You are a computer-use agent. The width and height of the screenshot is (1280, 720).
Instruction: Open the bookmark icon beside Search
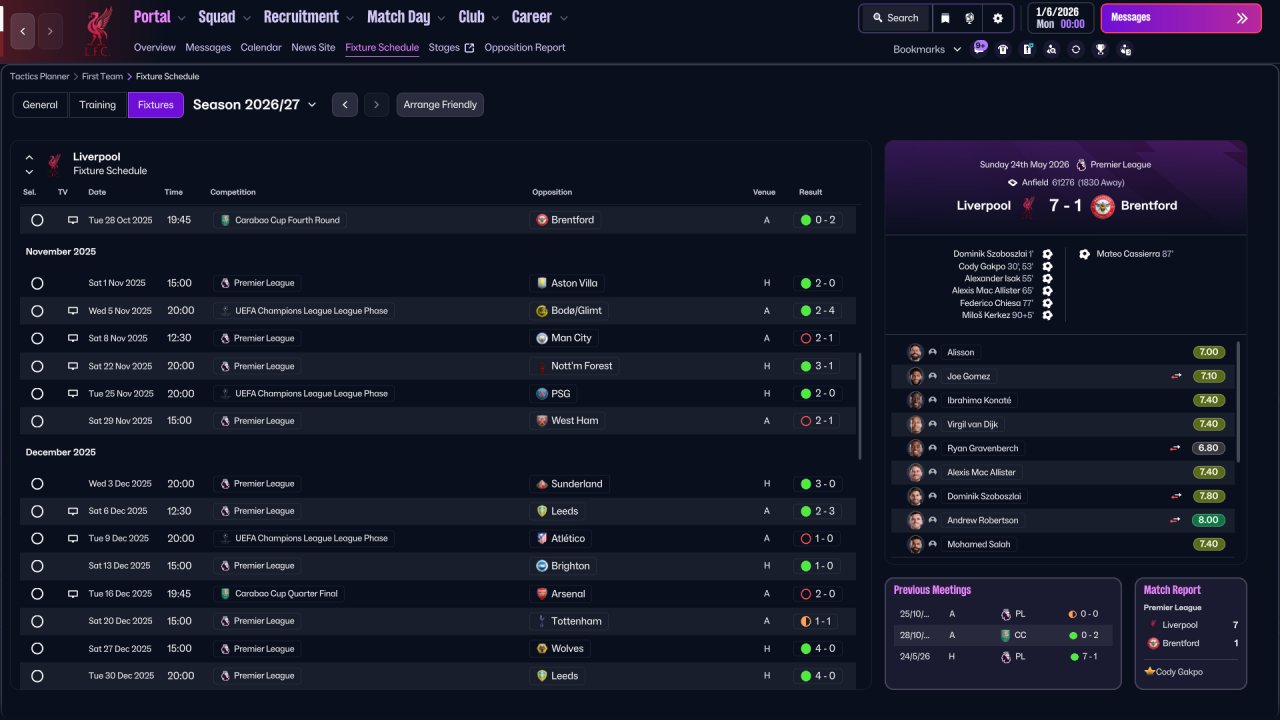click(x=945, y=18)
